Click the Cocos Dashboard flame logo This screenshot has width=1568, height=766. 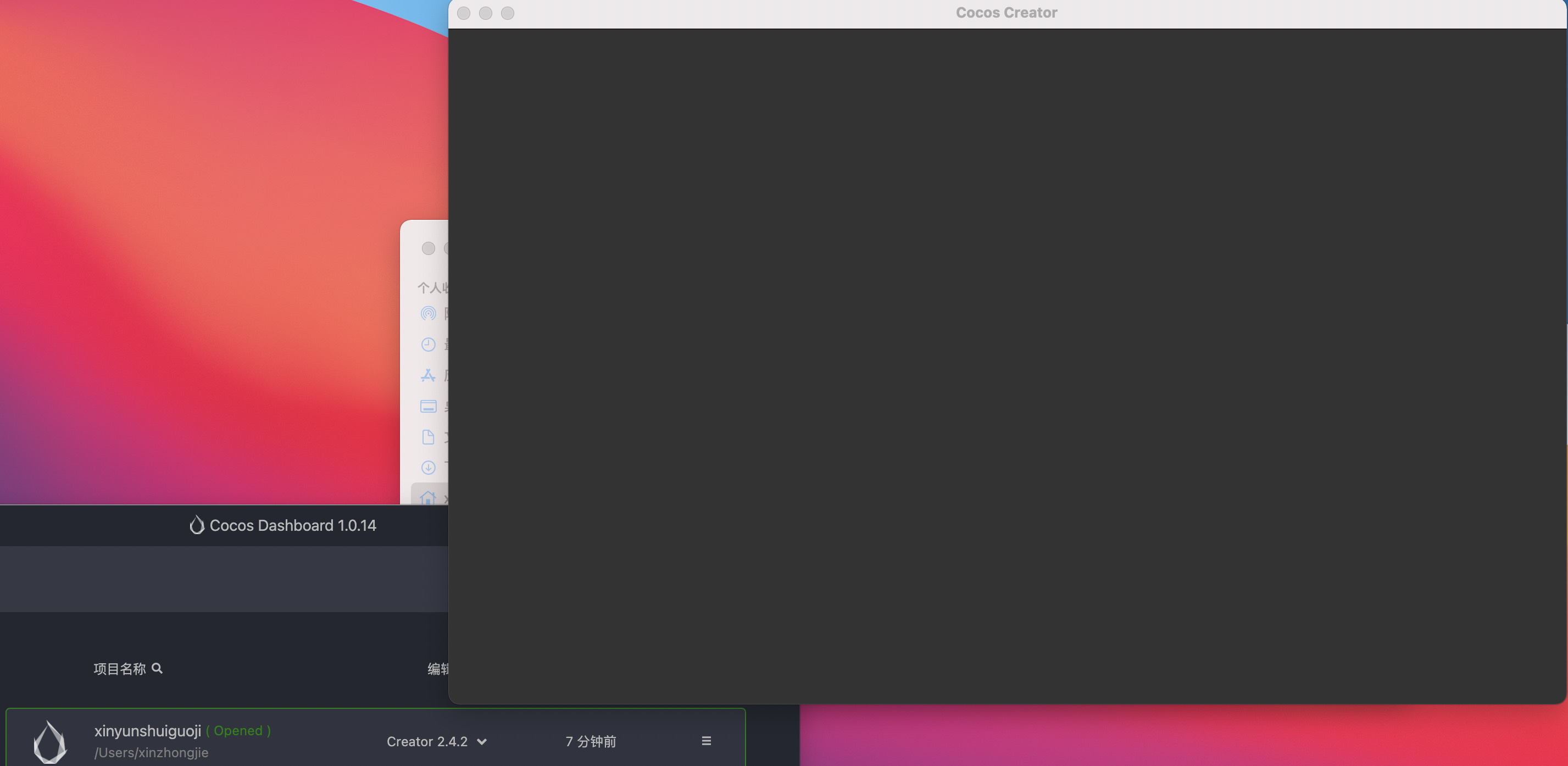click(x=197, y=525)
